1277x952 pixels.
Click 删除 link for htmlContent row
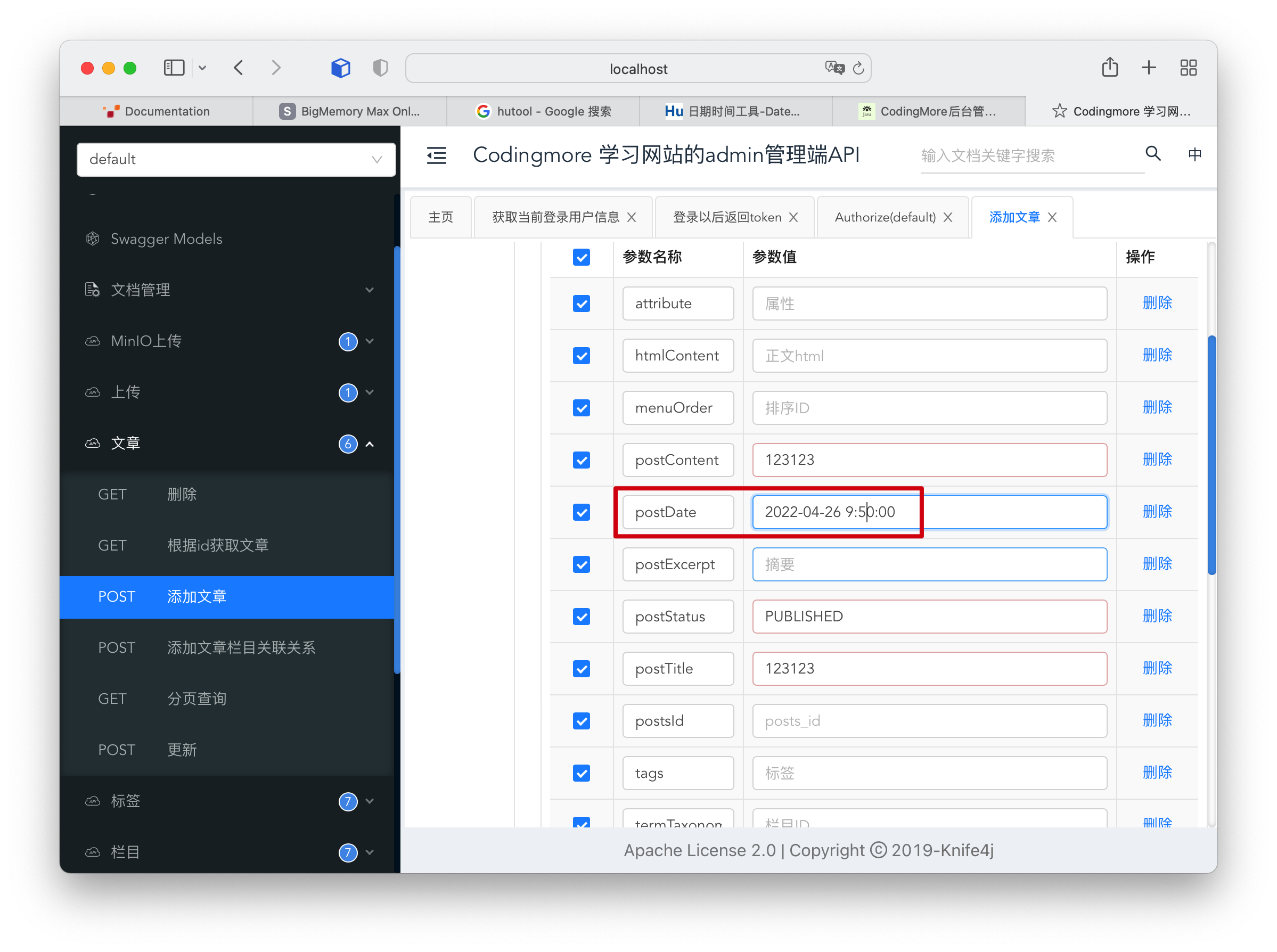(1157, 355)
